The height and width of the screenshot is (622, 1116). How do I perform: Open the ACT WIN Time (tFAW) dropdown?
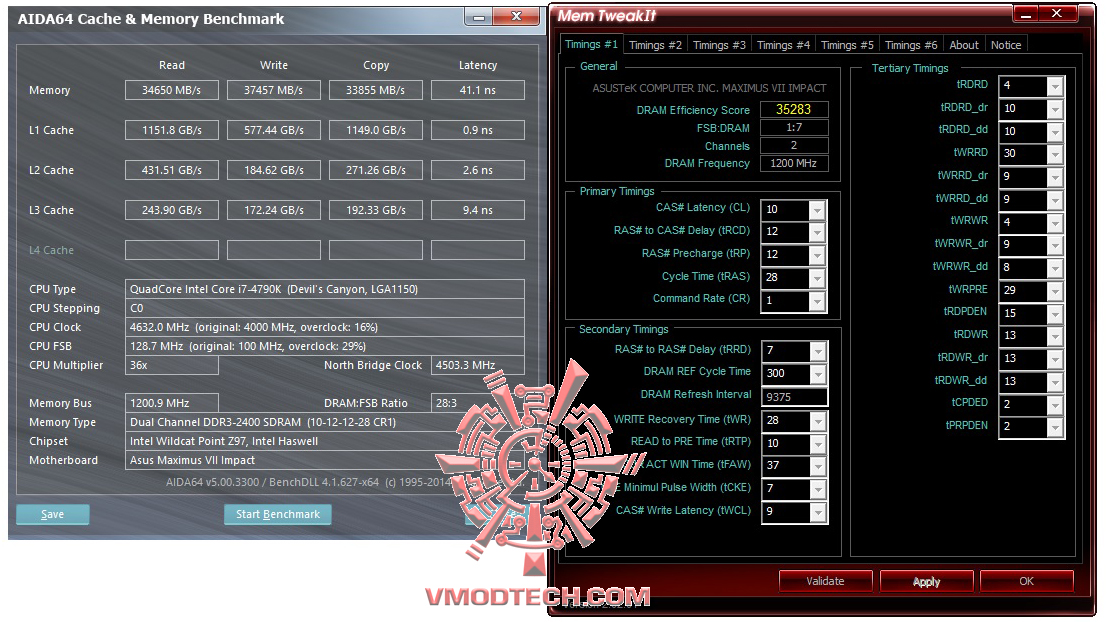[x=818, y=466]
